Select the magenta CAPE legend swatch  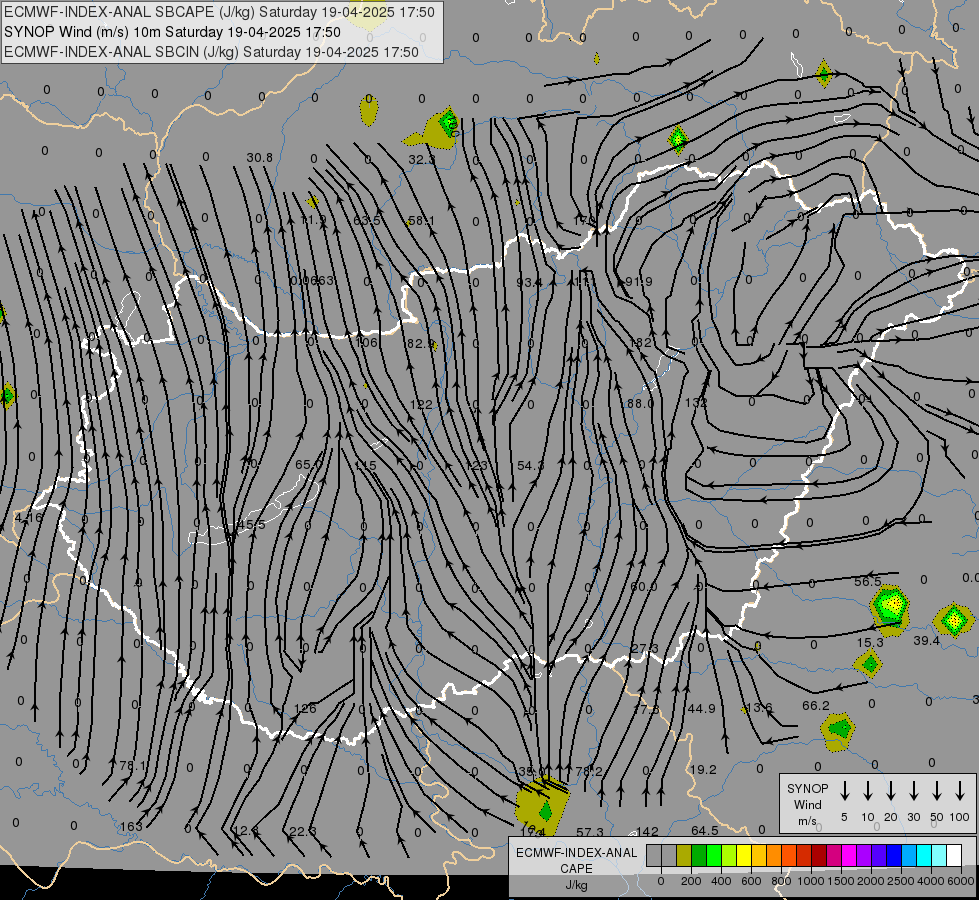pyautogui.click(x=849, y=856)
